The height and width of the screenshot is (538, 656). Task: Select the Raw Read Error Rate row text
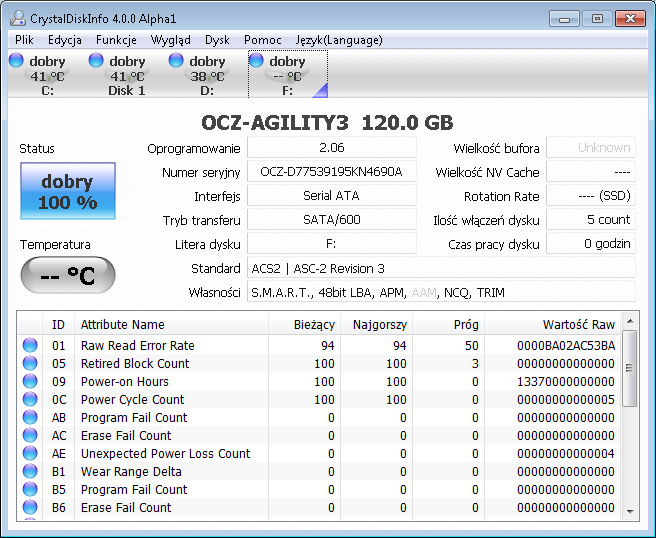[x=138, y=346]
